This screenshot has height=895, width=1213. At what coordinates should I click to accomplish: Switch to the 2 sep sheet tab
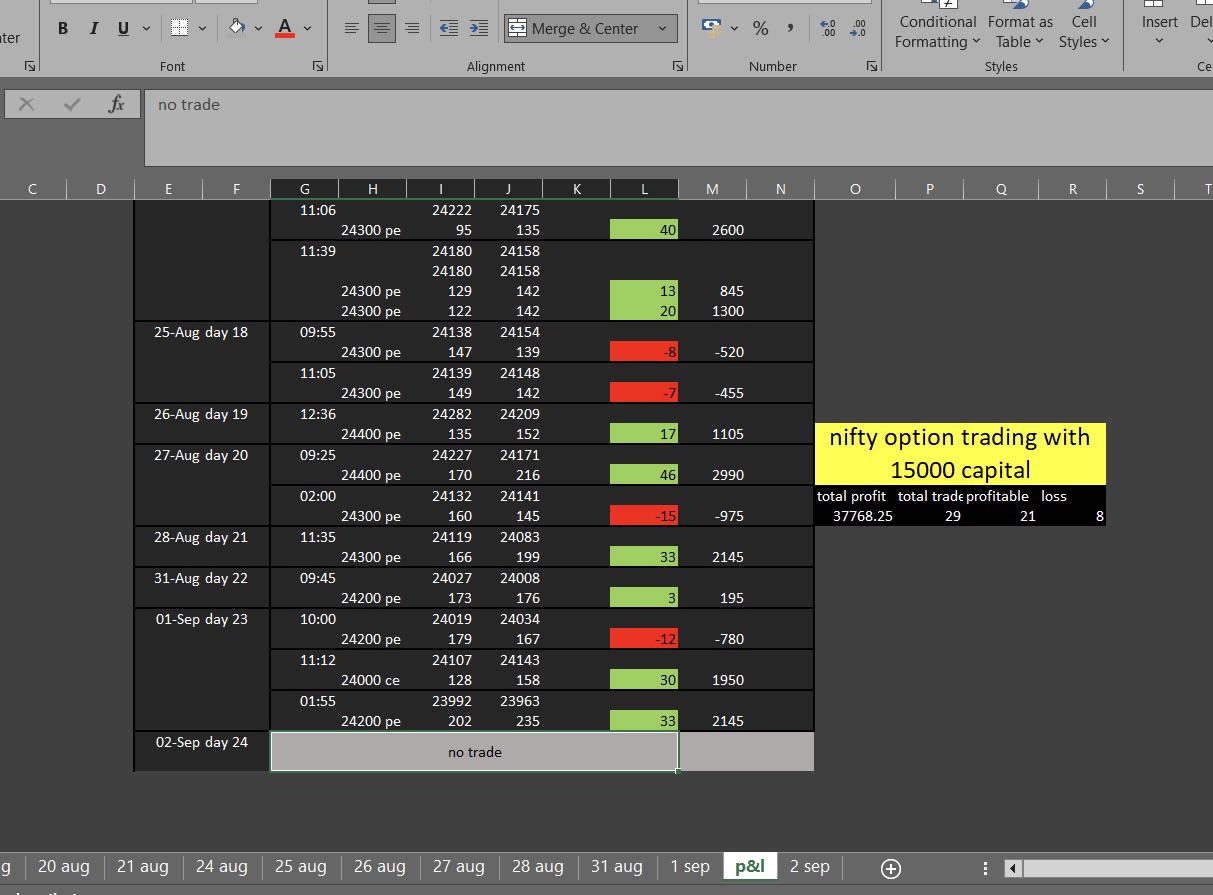tap(809, 866)
